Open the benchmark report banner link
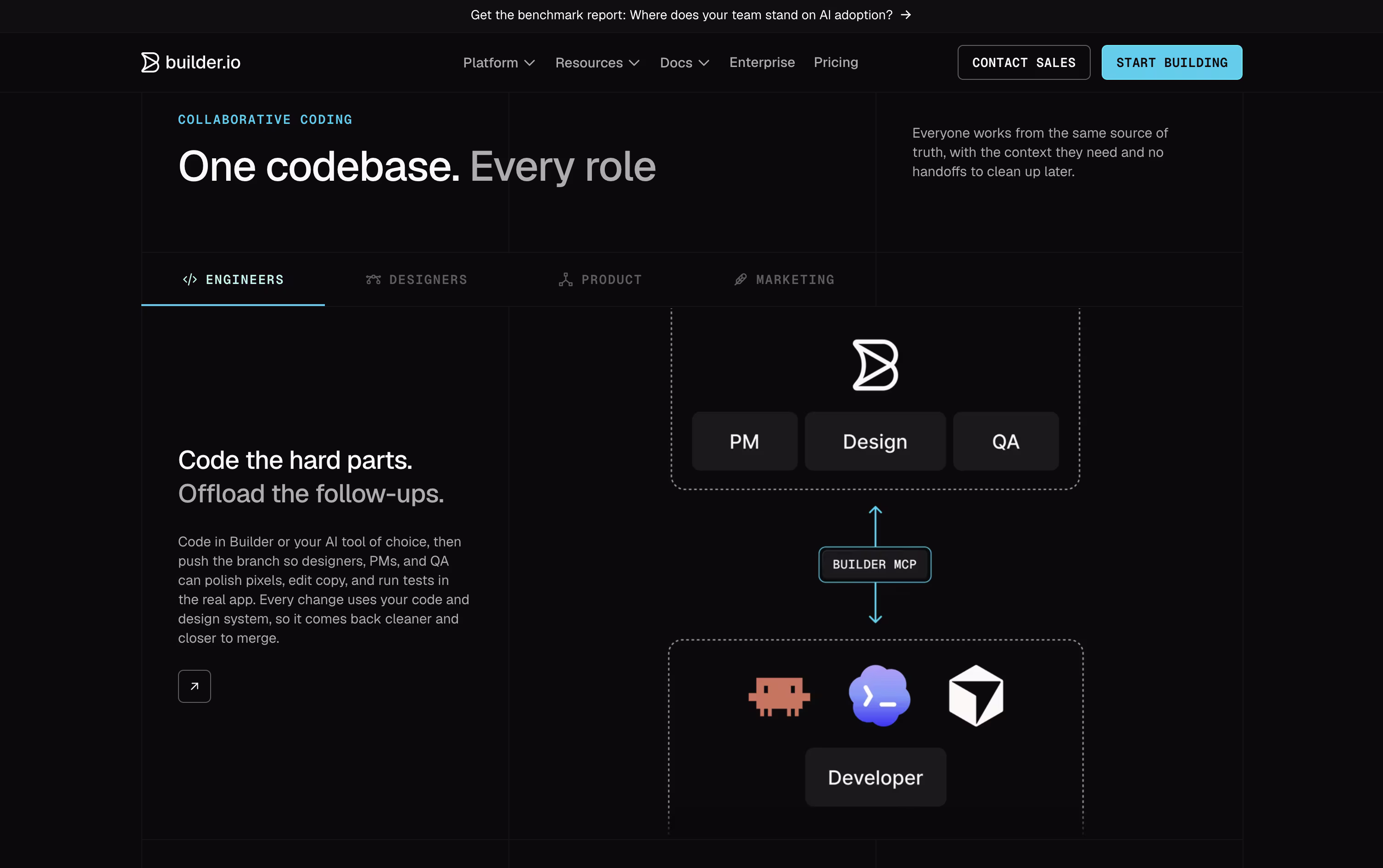Image resolution: width=1383 pixels, height=868 pixels. pyautogui.click(x=691, y=15)
